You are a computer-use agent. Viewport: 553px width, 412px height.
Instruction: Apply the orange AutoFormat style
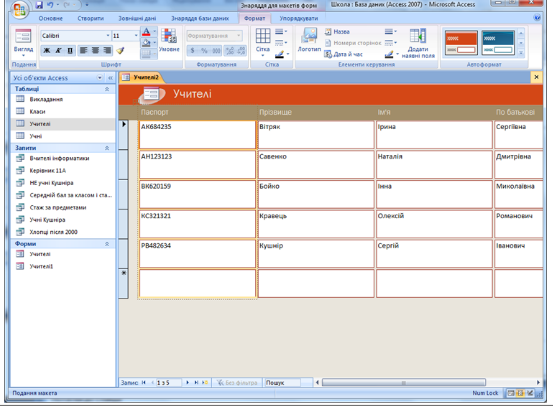[461, 43]
